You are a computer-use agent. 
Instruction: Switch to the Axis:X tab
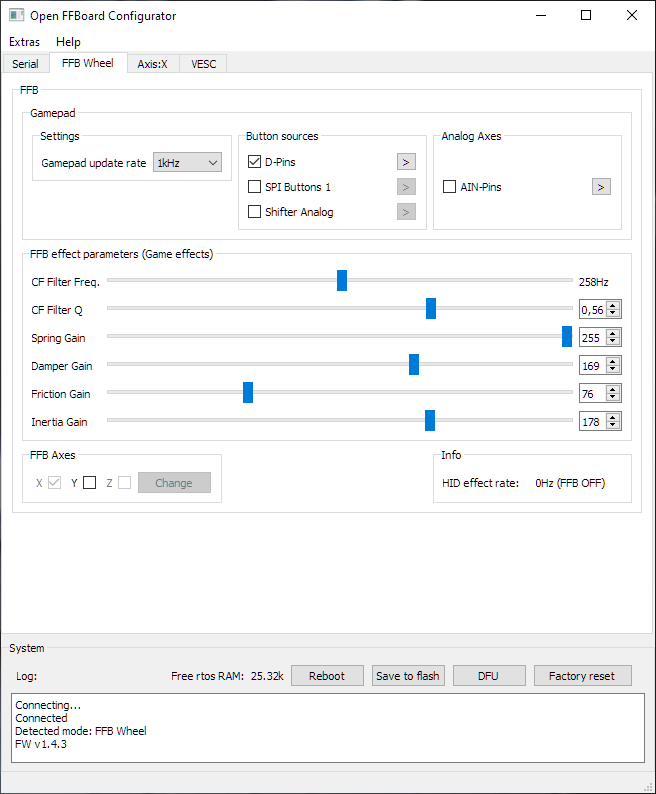pos(152,64)
